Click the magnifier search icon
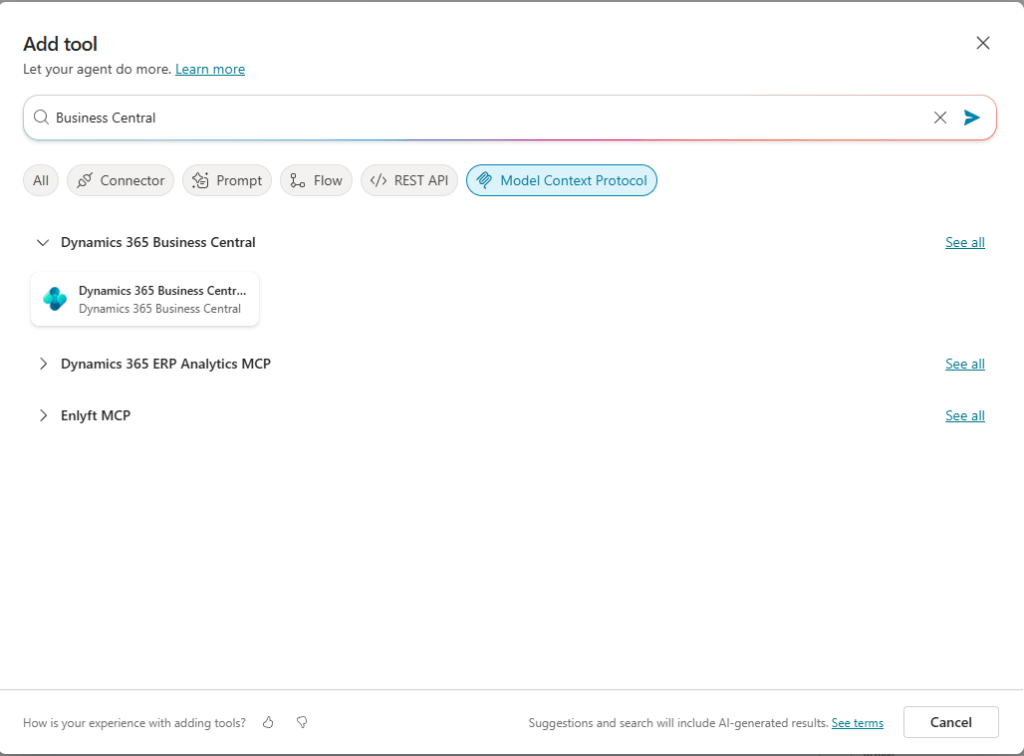The width and height of the screenshot is (1024, 756). pos(41,118)
